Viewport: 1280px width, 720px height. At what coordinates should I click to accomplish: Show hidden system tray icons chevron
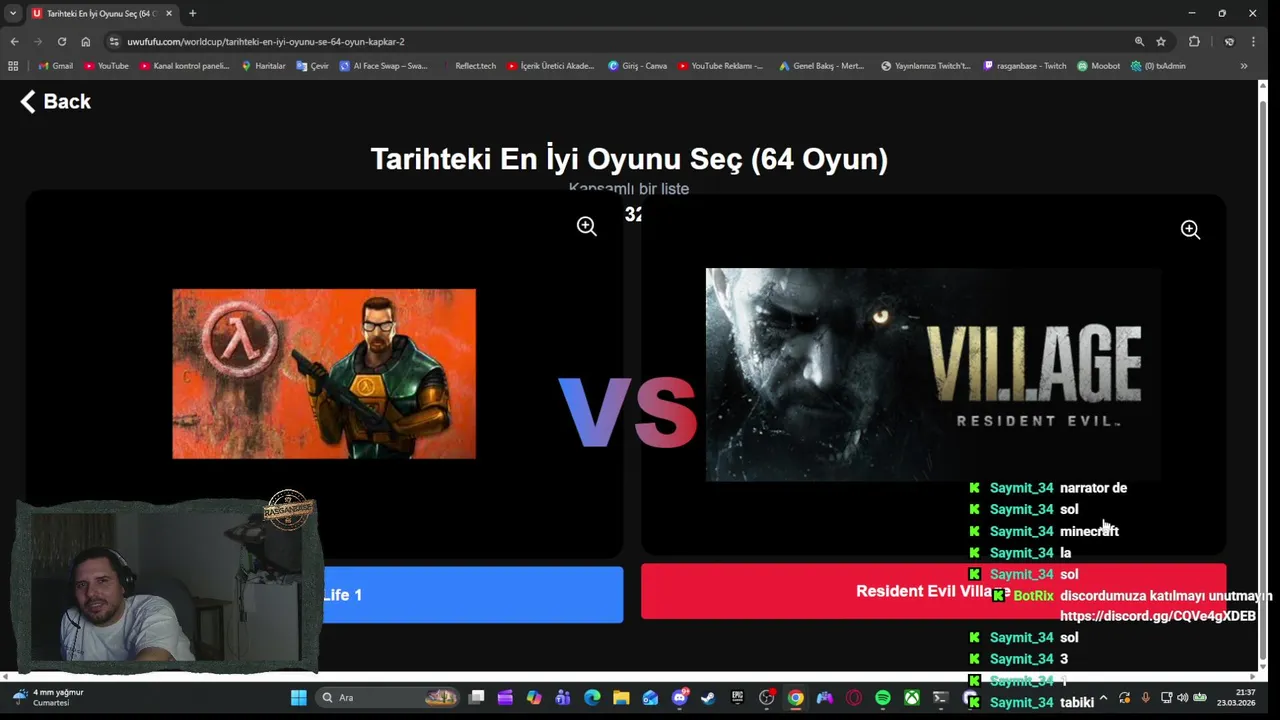pos(1103,698)
